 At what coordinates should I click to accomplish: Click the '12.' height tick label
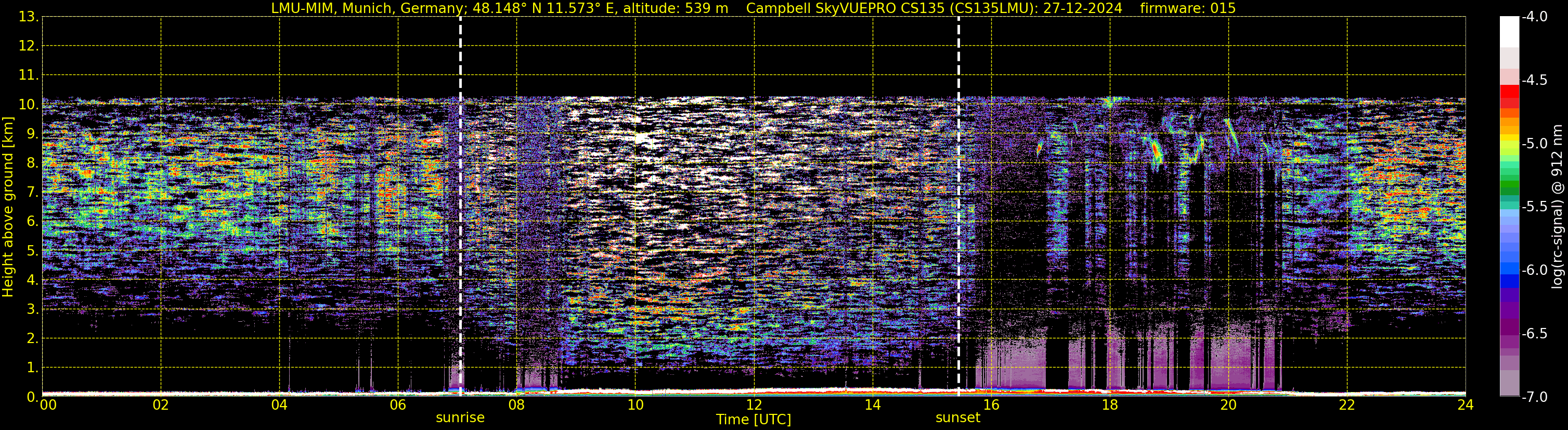pos(29,46)
